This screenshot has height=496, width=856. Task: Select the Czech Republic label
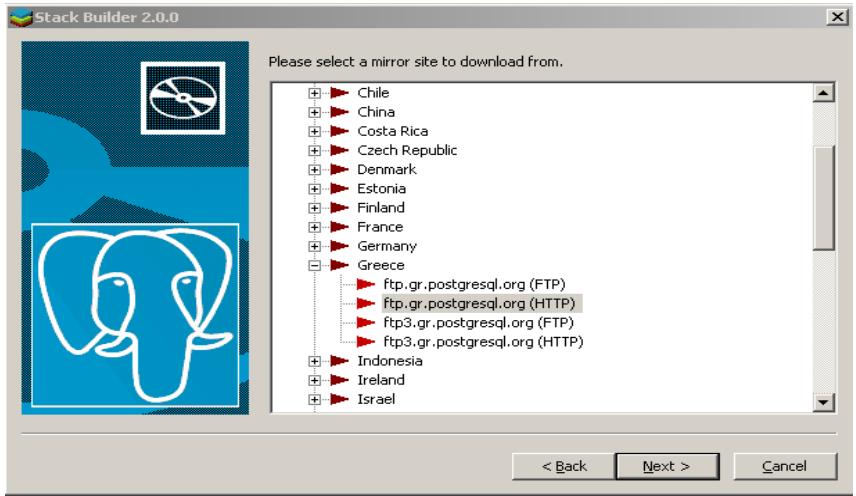point(407,150)
